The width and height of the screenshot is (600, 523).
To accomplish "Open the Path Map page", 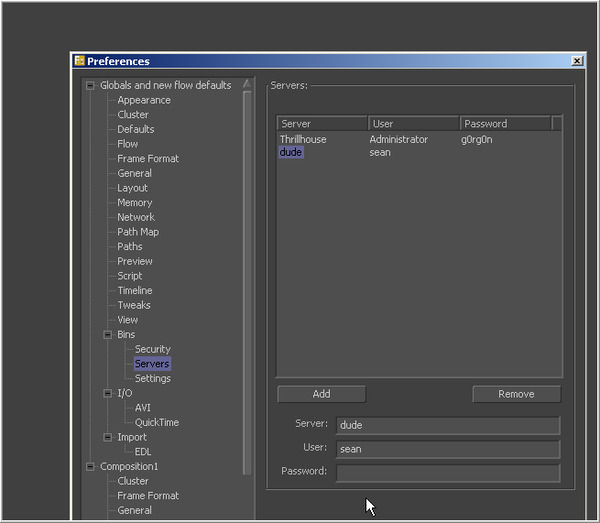I will pyautogui.click(x=138, y=232).
